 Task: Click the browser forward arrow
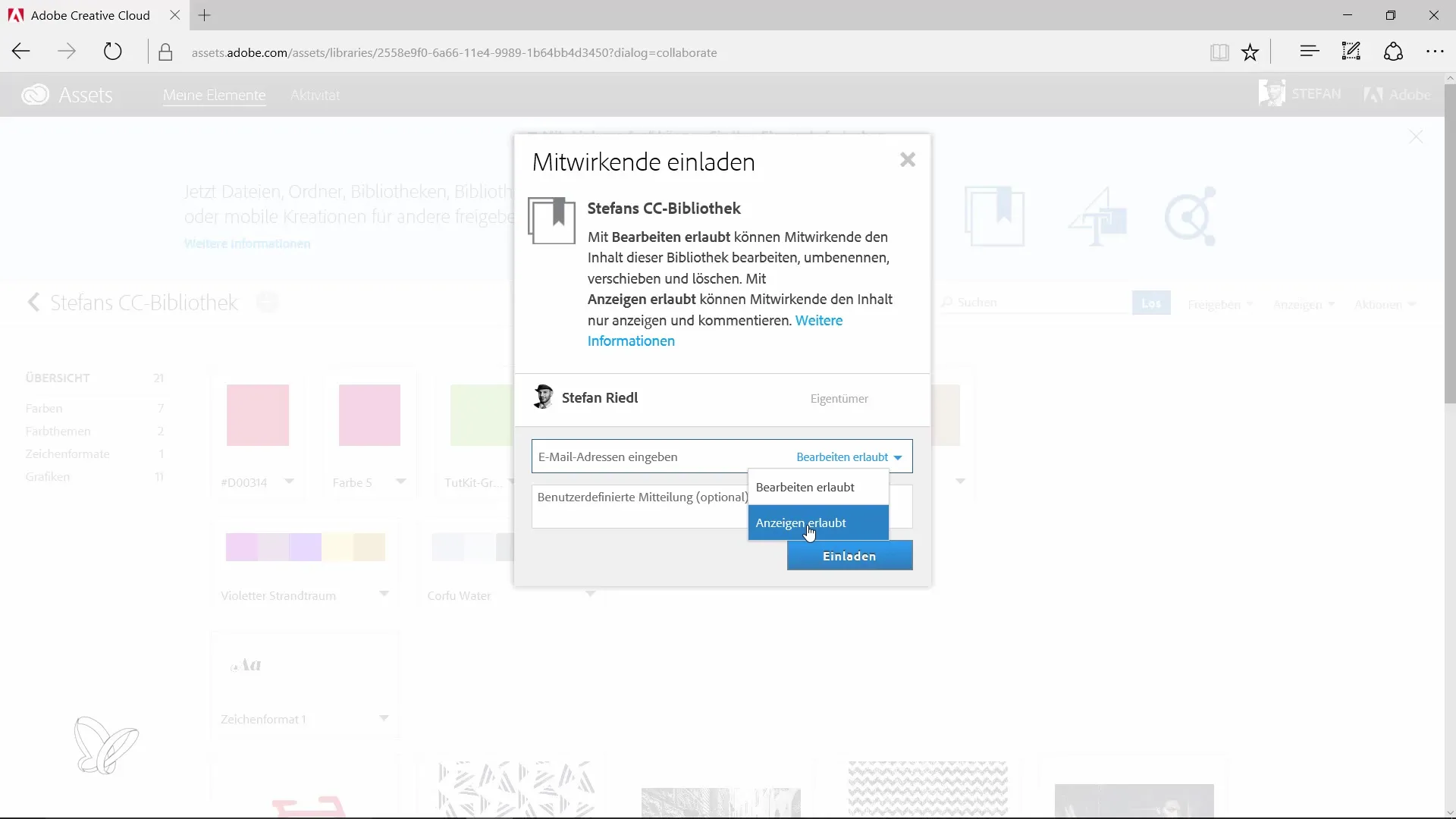pos(67,52)
